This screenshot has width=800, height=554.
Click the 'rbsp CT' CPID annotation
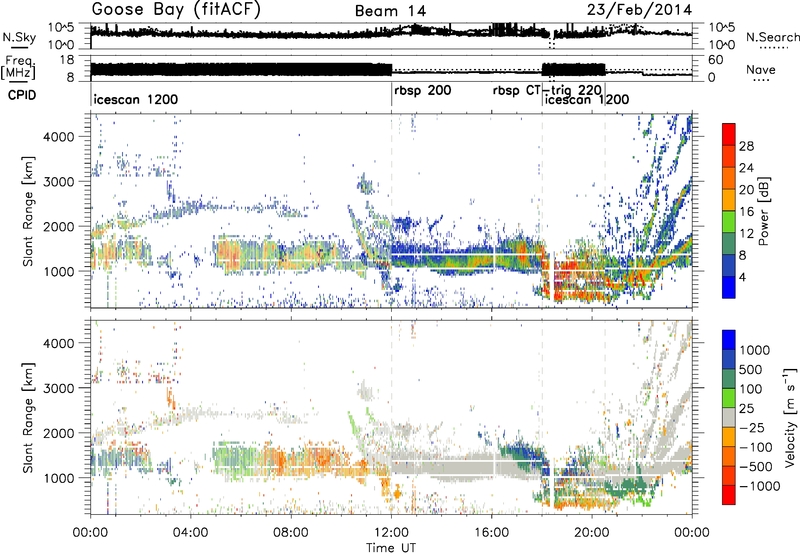tap(516, 91)
